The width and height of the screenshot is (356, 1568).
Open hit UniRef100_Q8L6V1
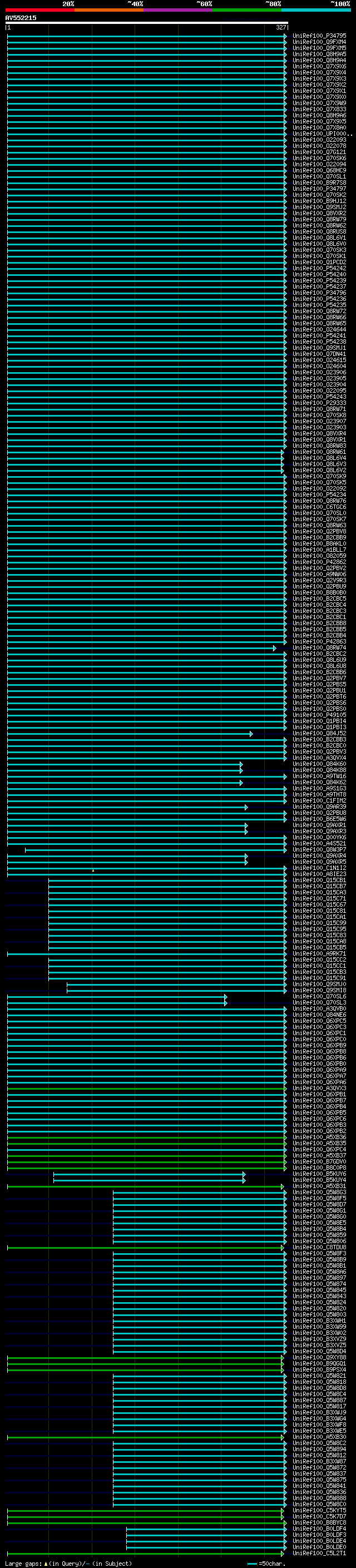coord(319,238)
